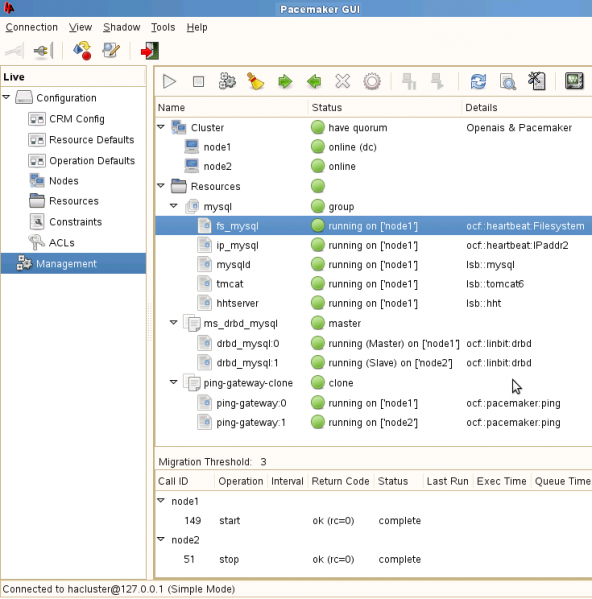Screen dimensions: 592x599
Task: Click the start operation row 149
Action: click(374, 521)
